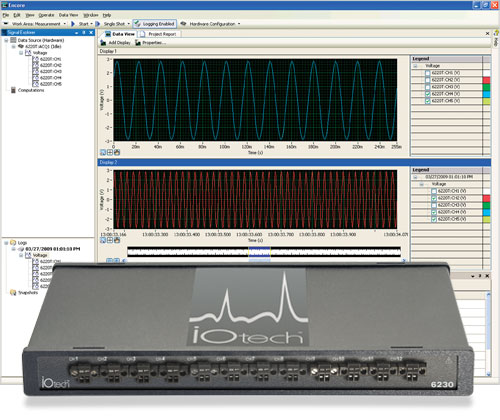Uncheck 6220T CH5 in Display 2 legend
Screen dimensions: 500x420
pos(434,219)
